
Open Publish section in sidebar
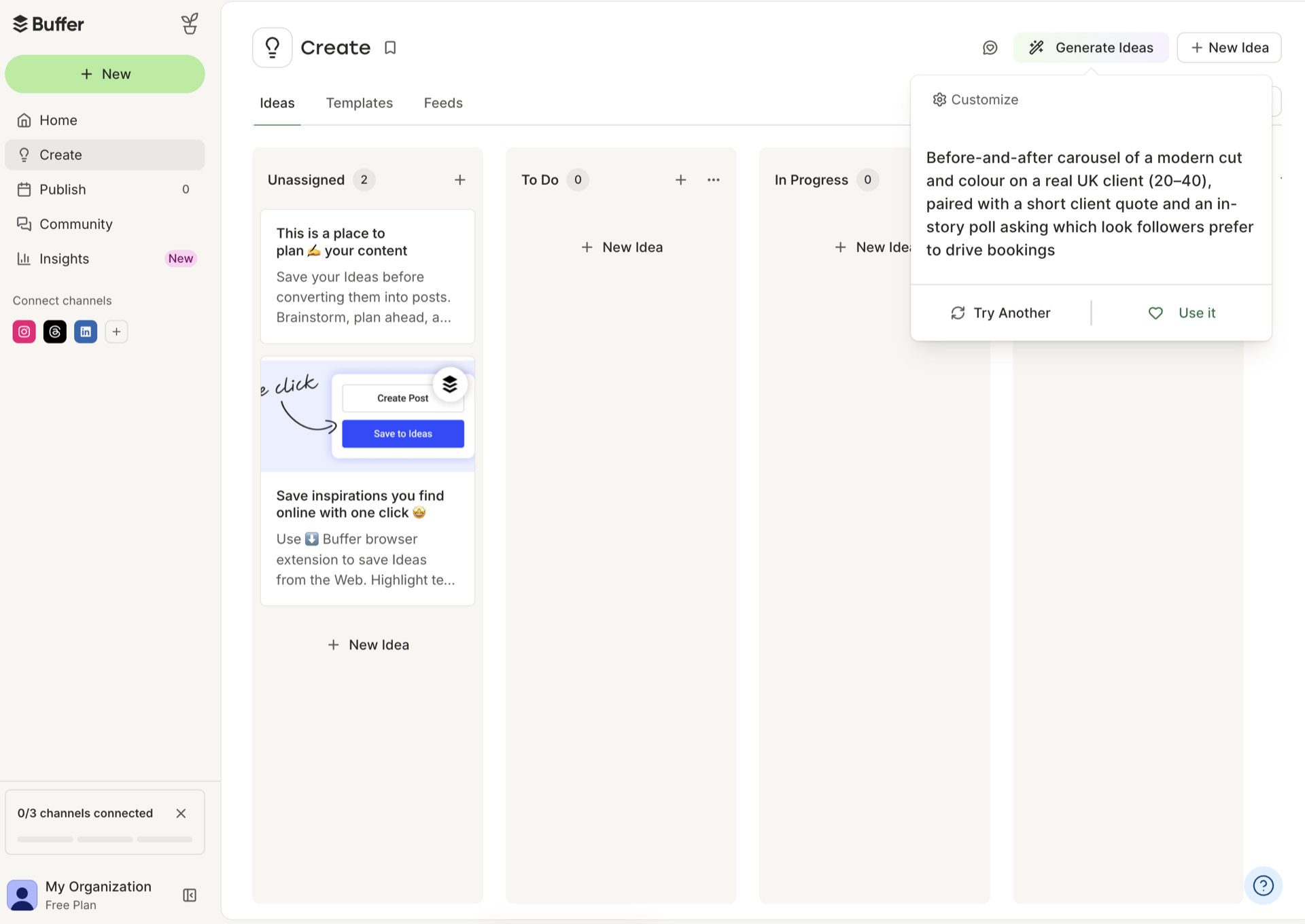tap(105, 190)
